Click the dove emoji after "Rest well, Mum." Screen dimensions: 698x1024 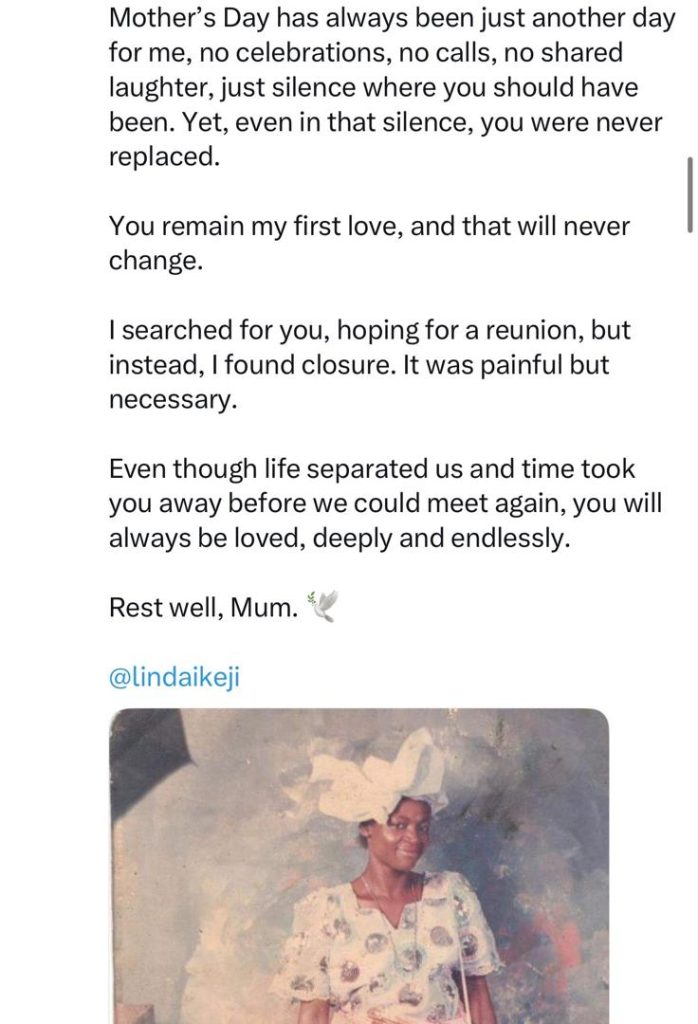pos(324,607)
